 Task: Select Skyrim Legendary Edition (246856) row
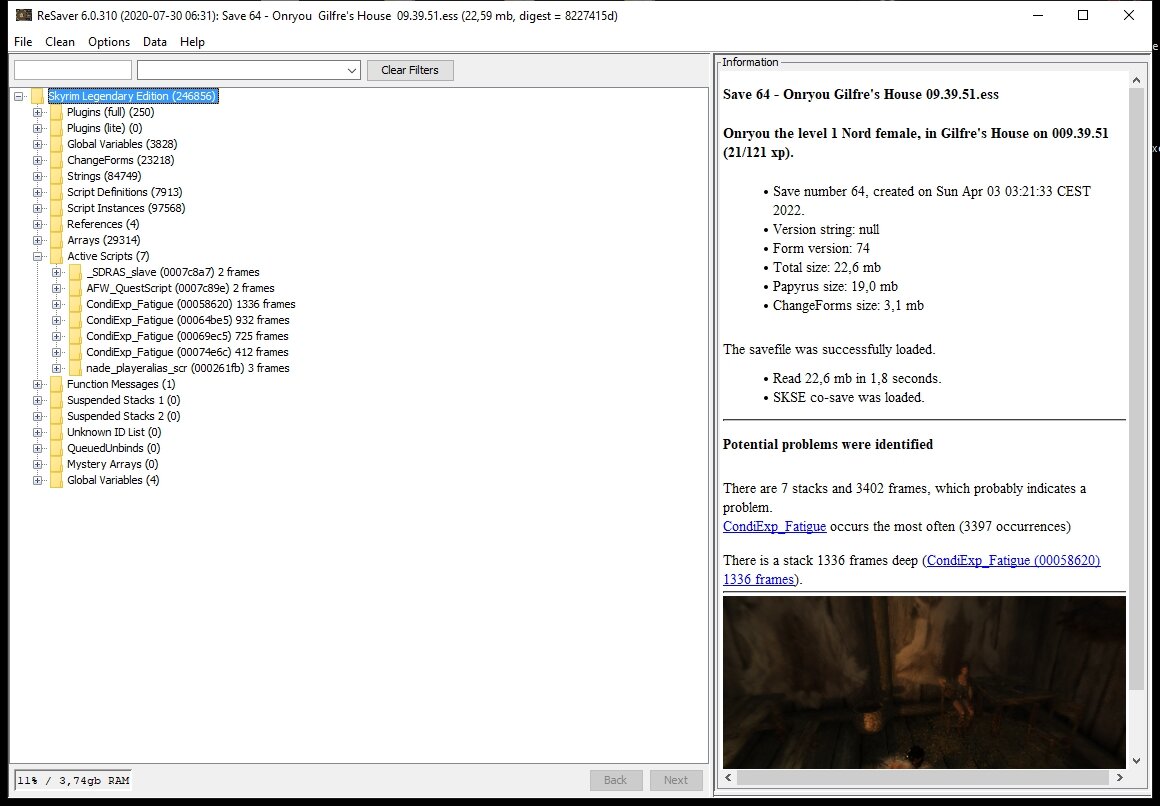(x=132, y=96)
